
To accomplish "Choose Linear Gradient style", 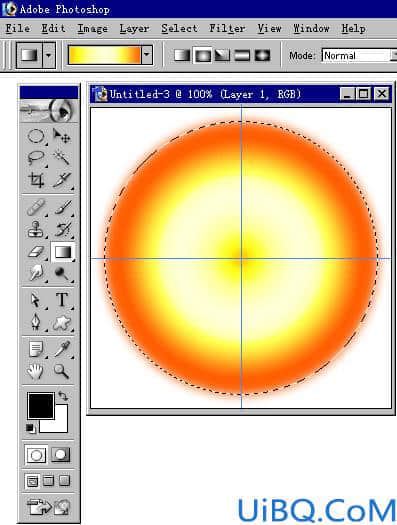I will point(182,55).
